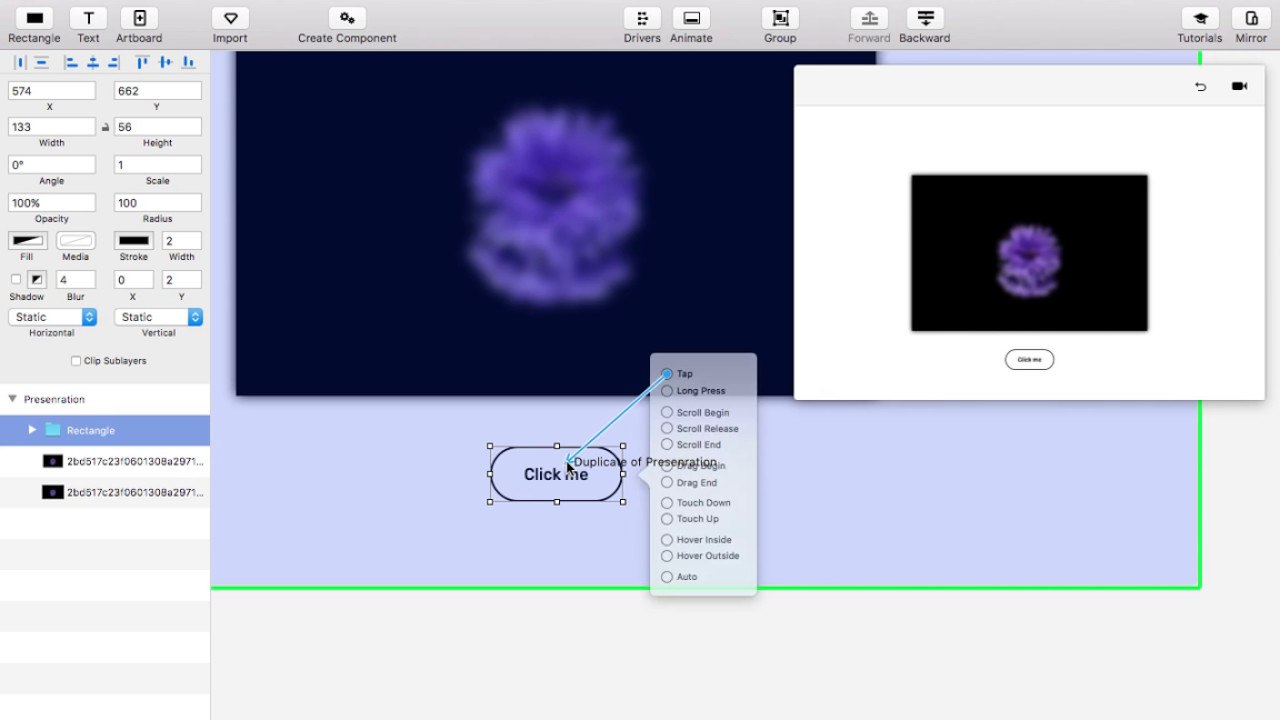Rewind the preview window prototype
Screen dimensions: 1280x720
[x=1200, y=86]
